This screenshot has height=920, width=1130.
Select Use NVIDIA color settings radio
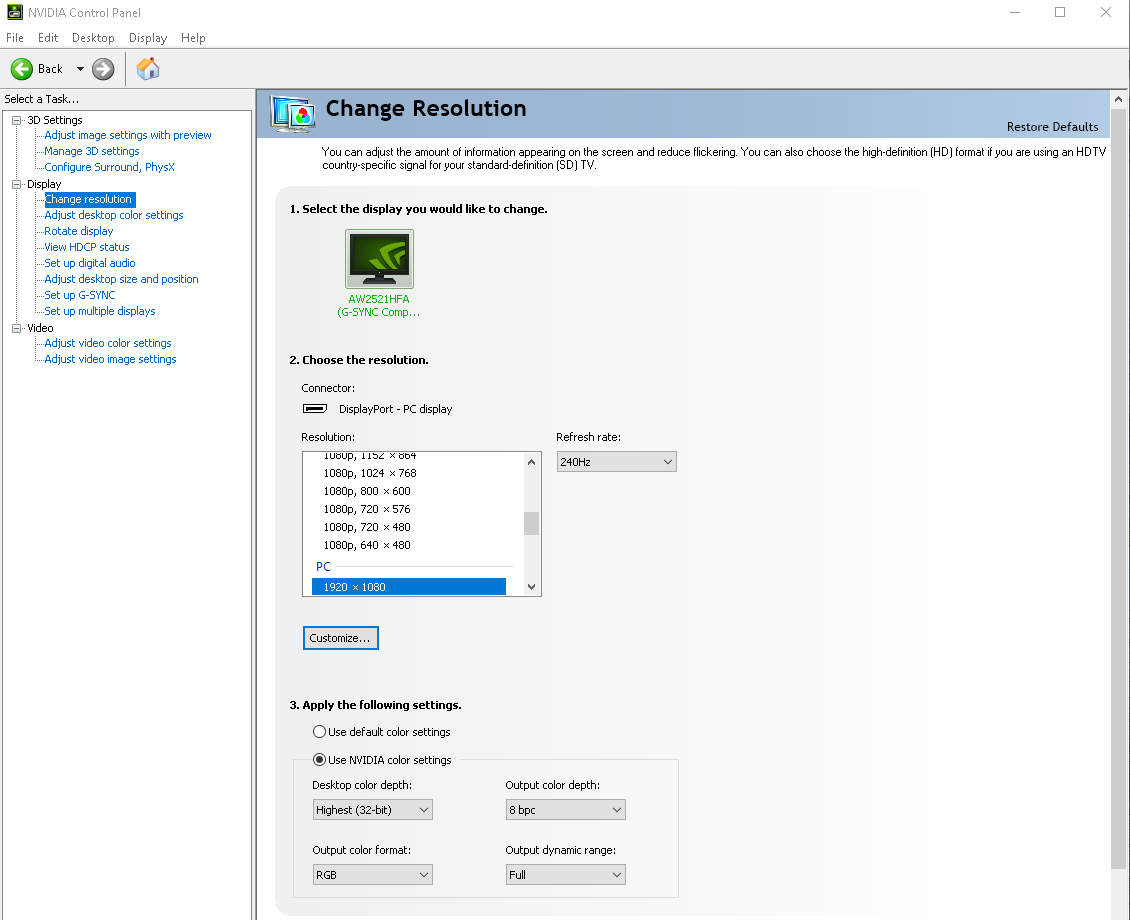click(319, 760)
